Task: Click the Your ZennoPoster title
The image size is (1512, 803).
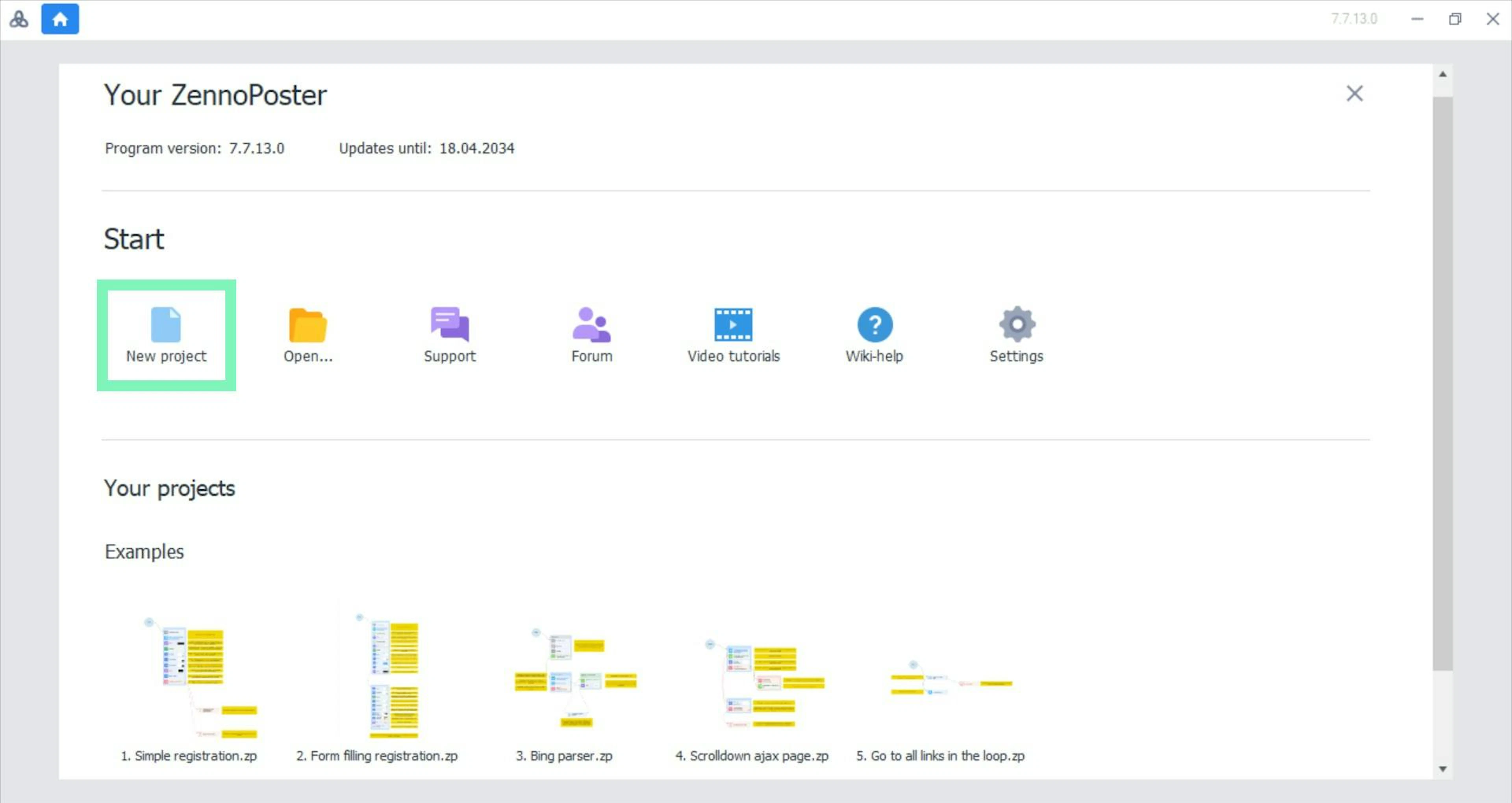Action: pos(215,95)
